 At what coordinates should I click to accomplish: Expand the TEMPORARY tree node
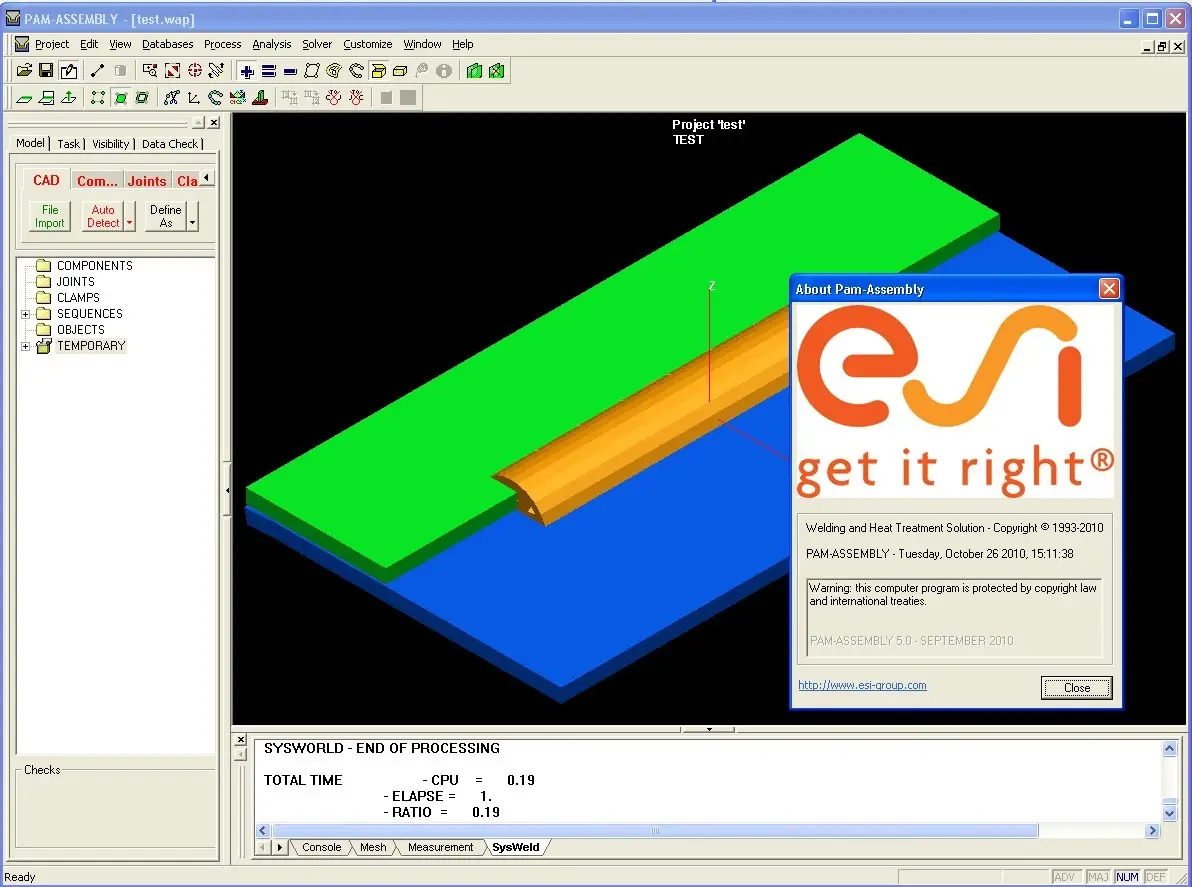coord(26,346)
